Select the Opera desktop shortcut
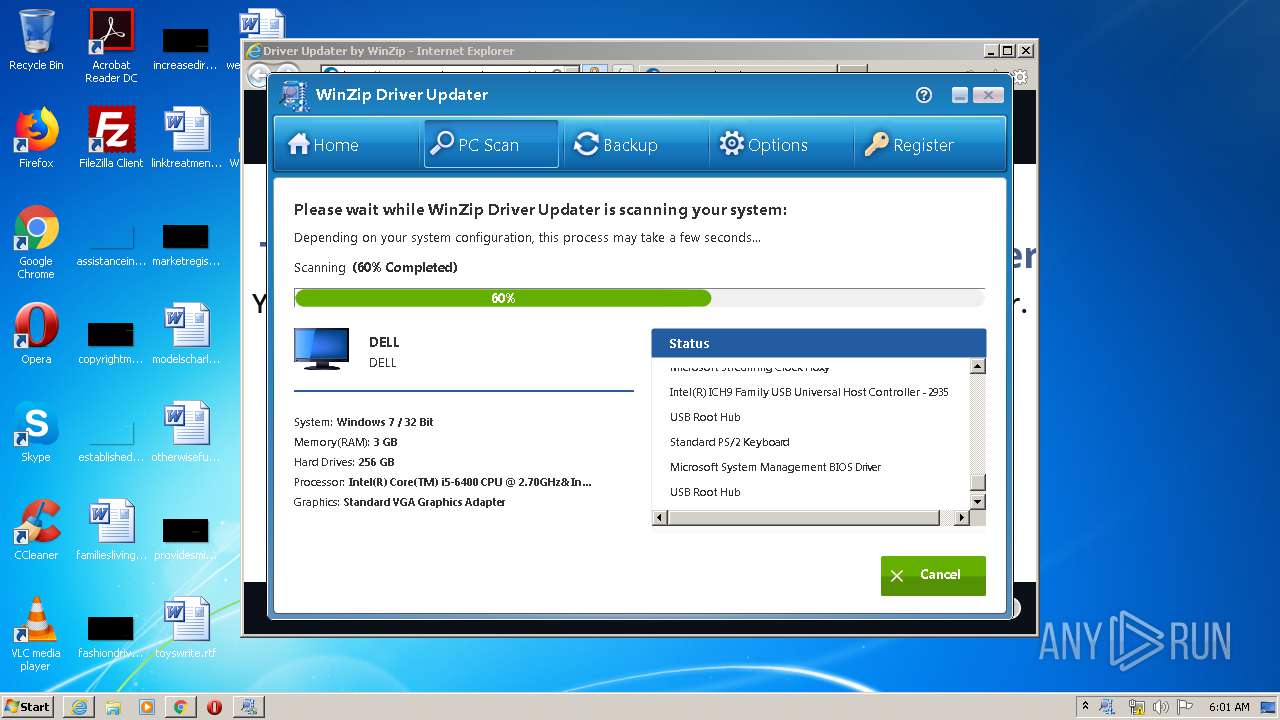 [x=36, y=334]
